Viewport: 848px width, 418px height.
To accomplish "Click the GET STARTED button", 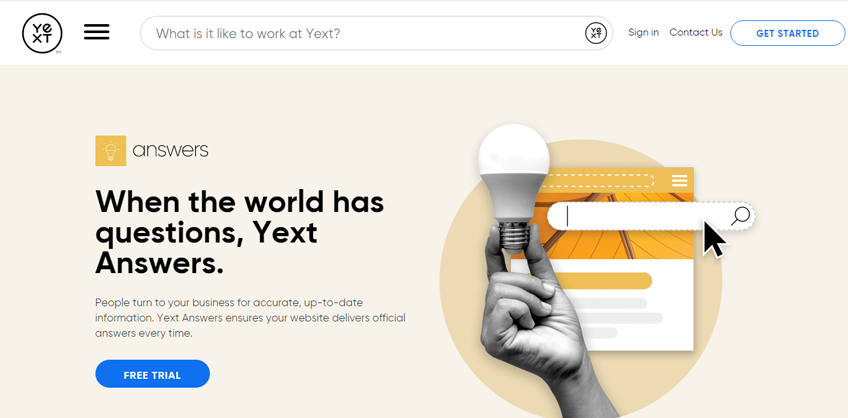I will click(x=787, y=34).
